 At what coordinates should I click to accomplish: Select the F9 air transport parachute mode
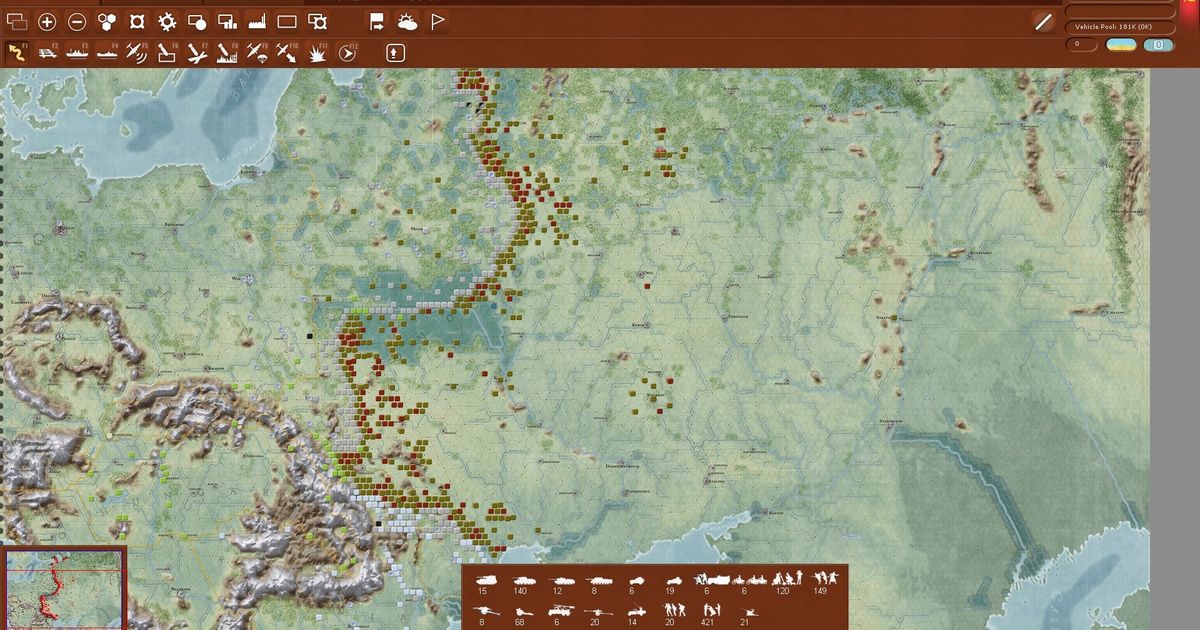[257, 51]
